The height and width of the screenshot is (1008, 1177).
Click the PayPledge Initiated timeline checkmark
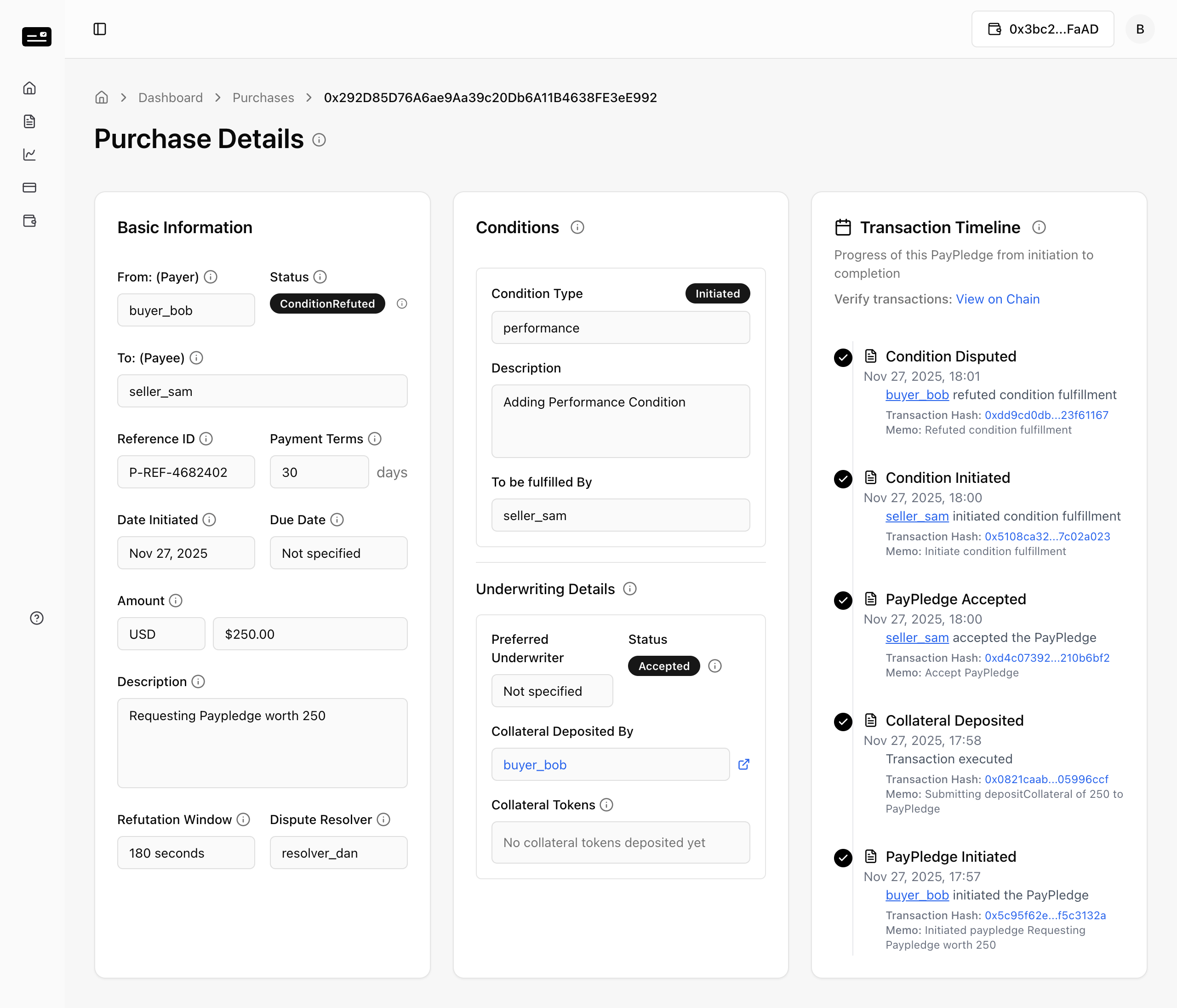click(843, 858)
